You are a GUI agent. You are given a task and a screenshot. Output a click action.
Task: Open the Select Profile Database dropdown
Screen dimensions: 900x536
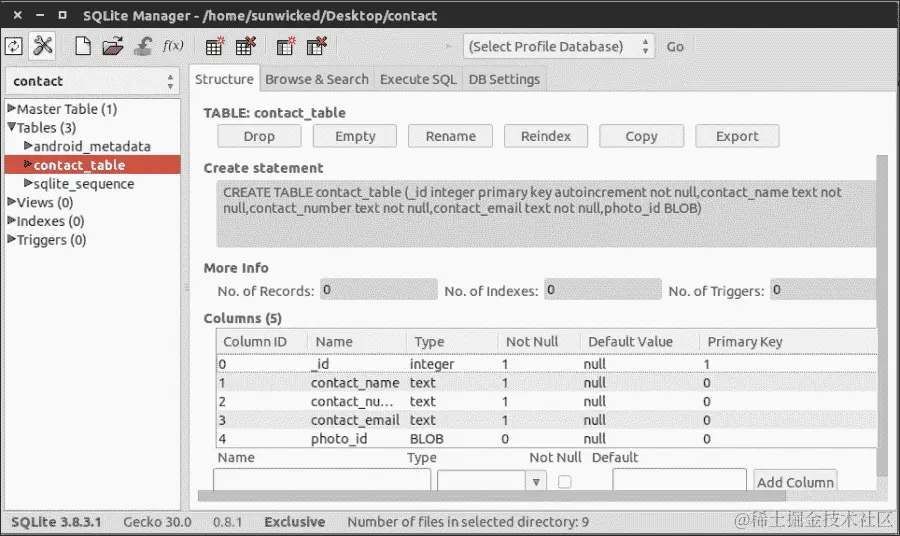558,46
